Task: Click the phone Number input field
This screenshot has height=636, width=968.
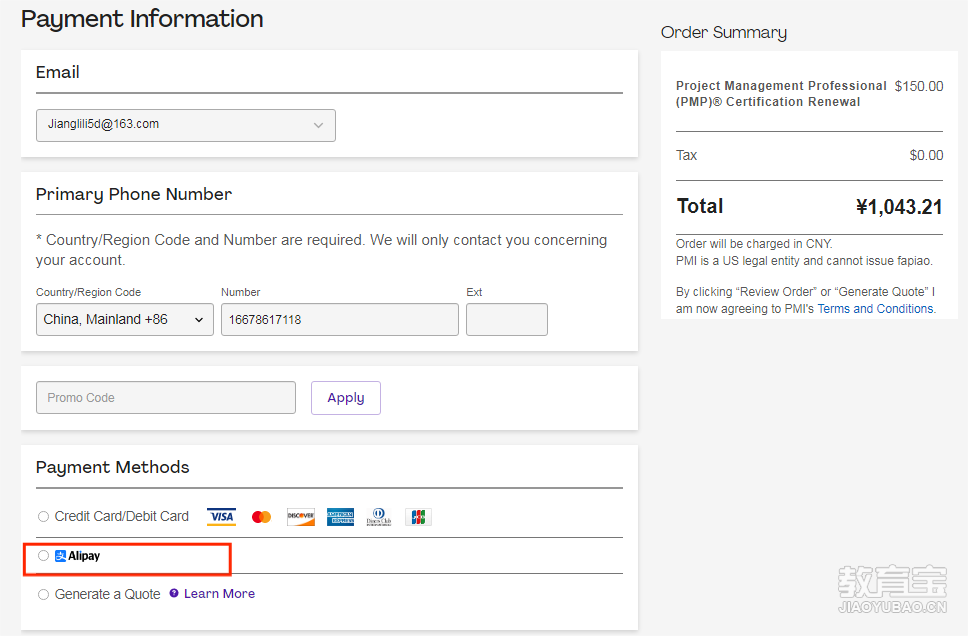Action: (340, 319)
